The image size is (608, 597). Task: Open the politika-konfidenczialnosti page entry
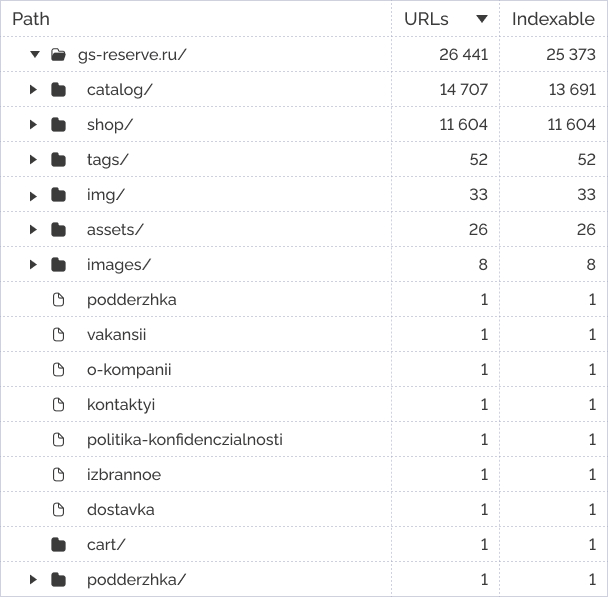[x=185, y=440]
